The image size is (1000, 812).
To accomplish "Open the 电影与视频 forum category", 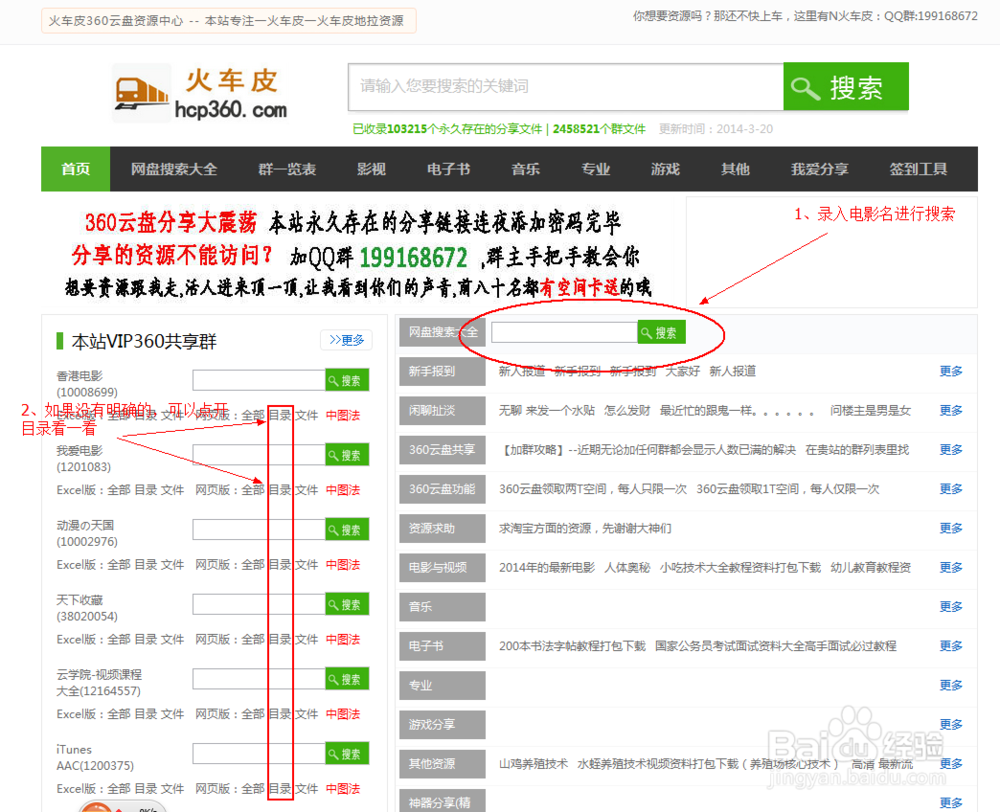I will pyautogui.click(x=442, y=568).
